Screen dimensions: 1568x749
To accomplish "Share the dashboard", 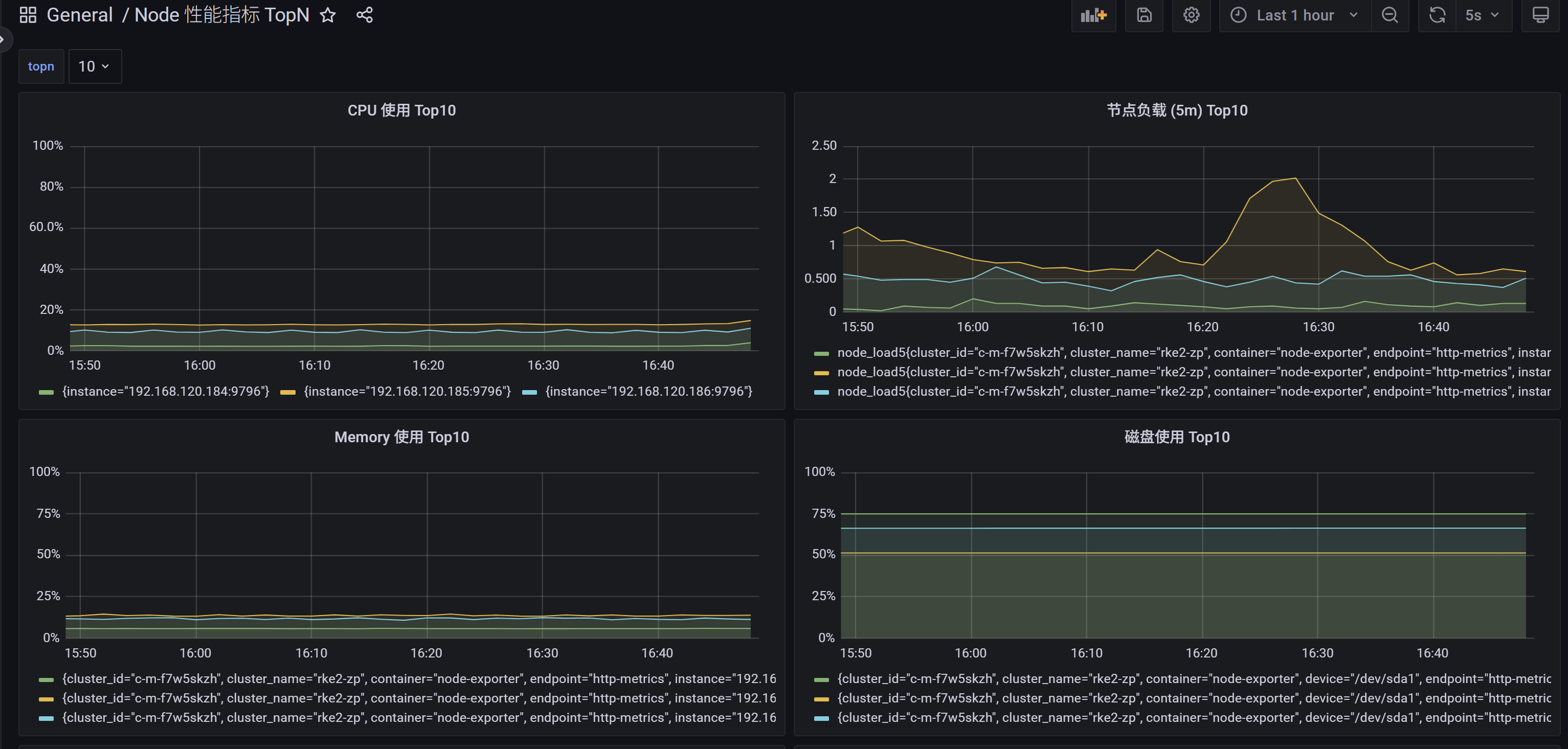I will 364,15.
